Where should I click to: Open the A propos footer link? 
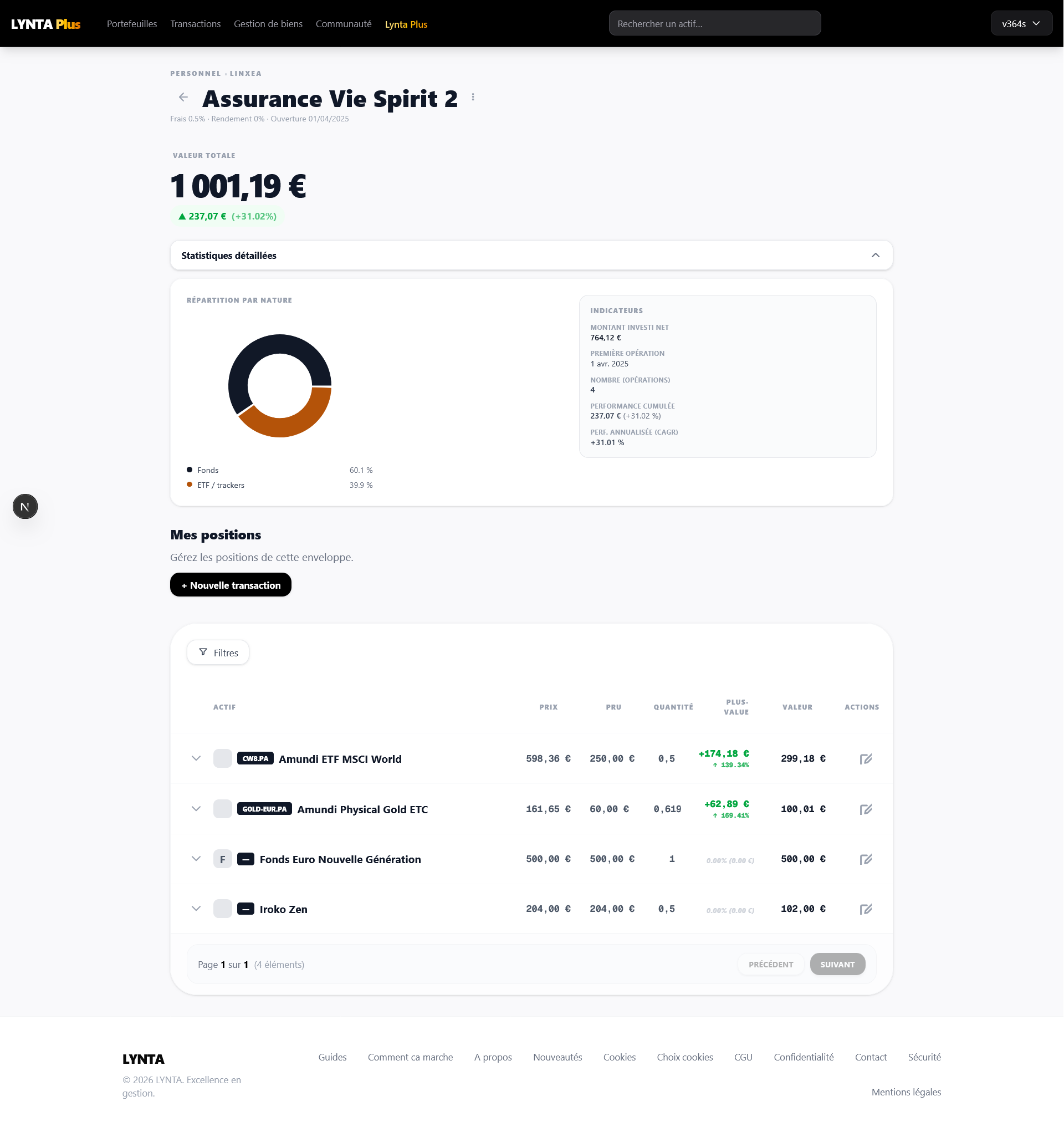[493, 1058]
